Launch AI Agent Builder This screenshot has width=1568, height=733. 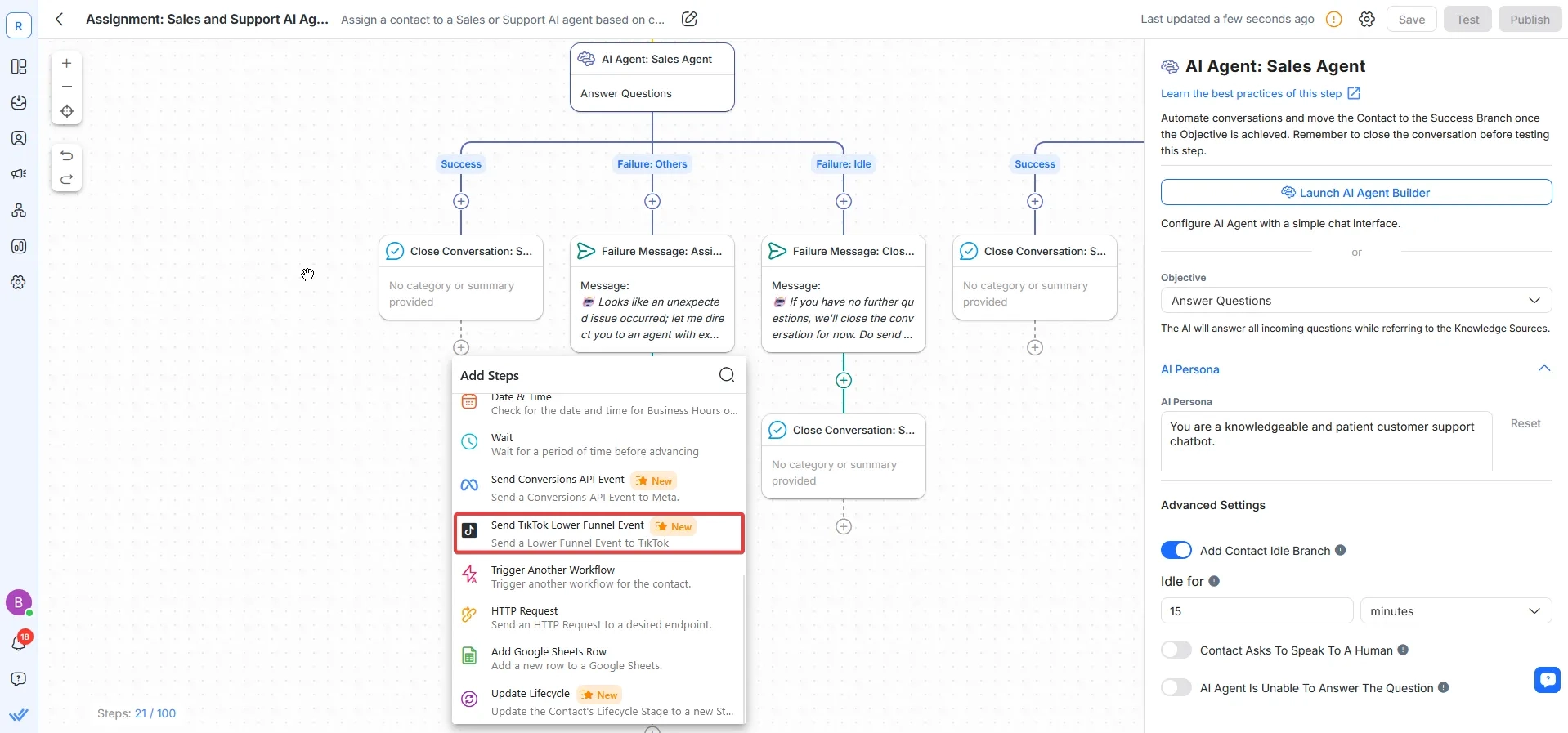[1356, 193]
